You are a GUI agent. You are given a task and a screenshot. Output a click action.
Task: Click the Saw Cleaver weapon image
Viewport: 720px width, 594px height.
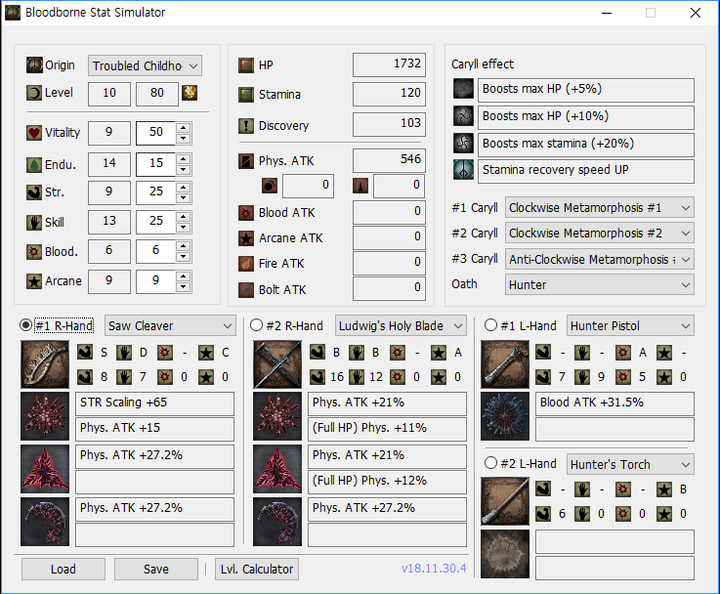point(45,364)
